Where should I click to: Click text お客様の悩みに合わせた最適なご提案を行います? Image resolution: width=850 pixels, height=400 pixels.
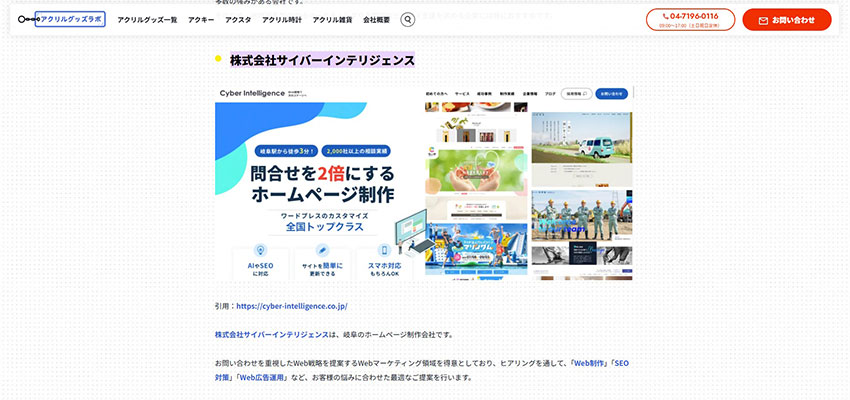392,377
